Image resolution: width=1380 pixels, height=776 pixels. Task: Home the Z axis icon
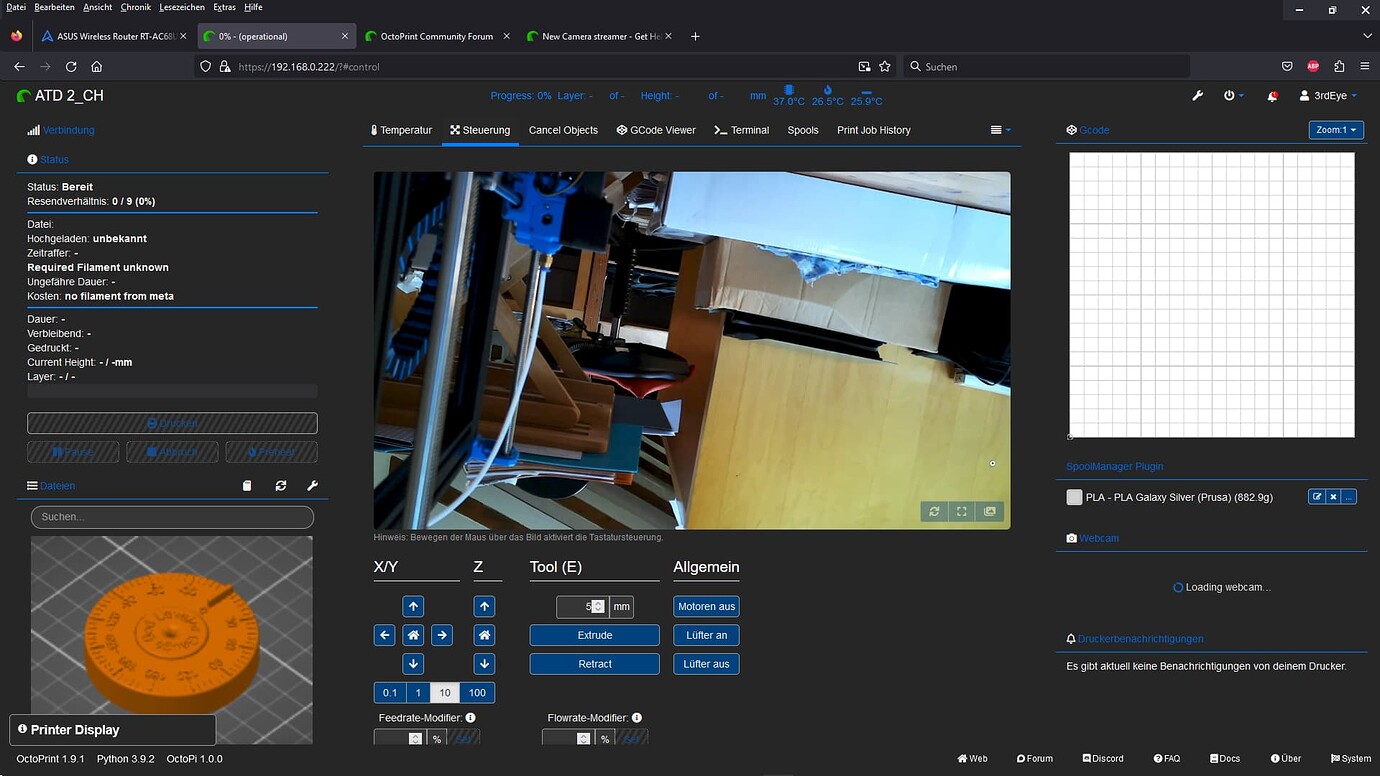pos(484,634)
